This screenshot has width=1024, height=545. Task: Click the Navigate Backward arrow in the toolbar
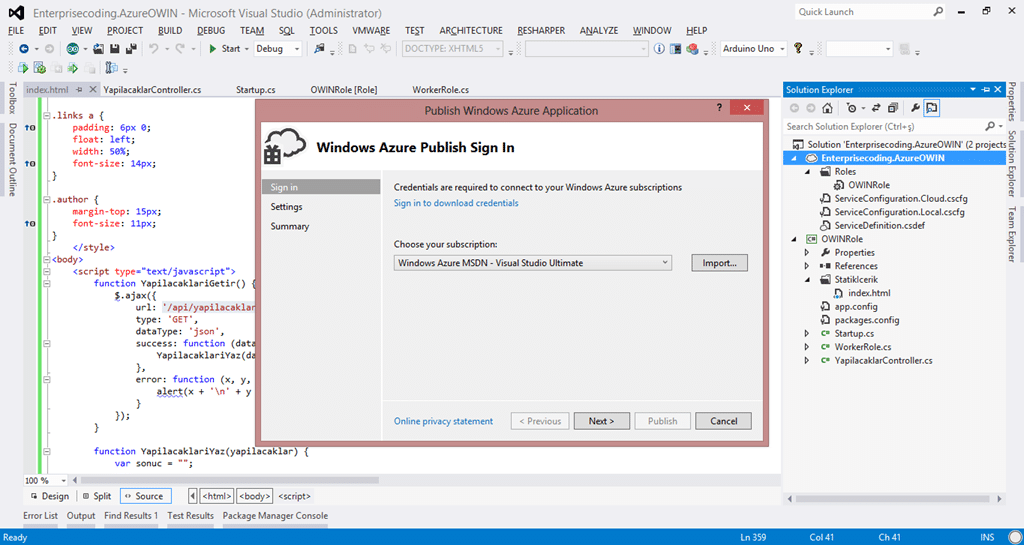tap(24, 49)
